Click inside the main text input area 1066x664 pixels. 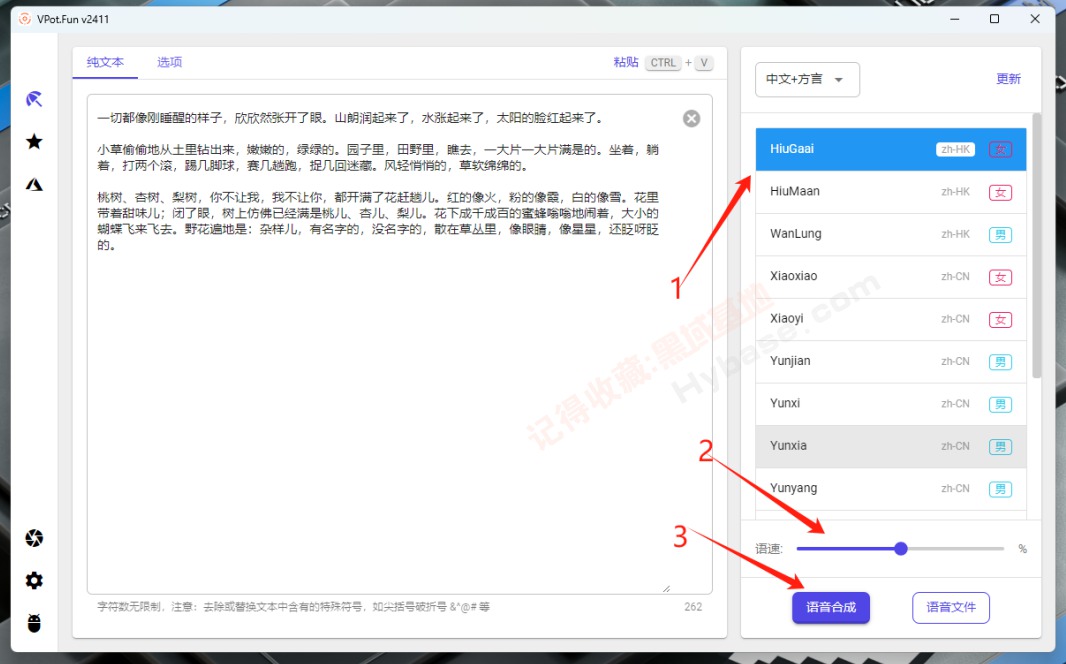point(400,344)
